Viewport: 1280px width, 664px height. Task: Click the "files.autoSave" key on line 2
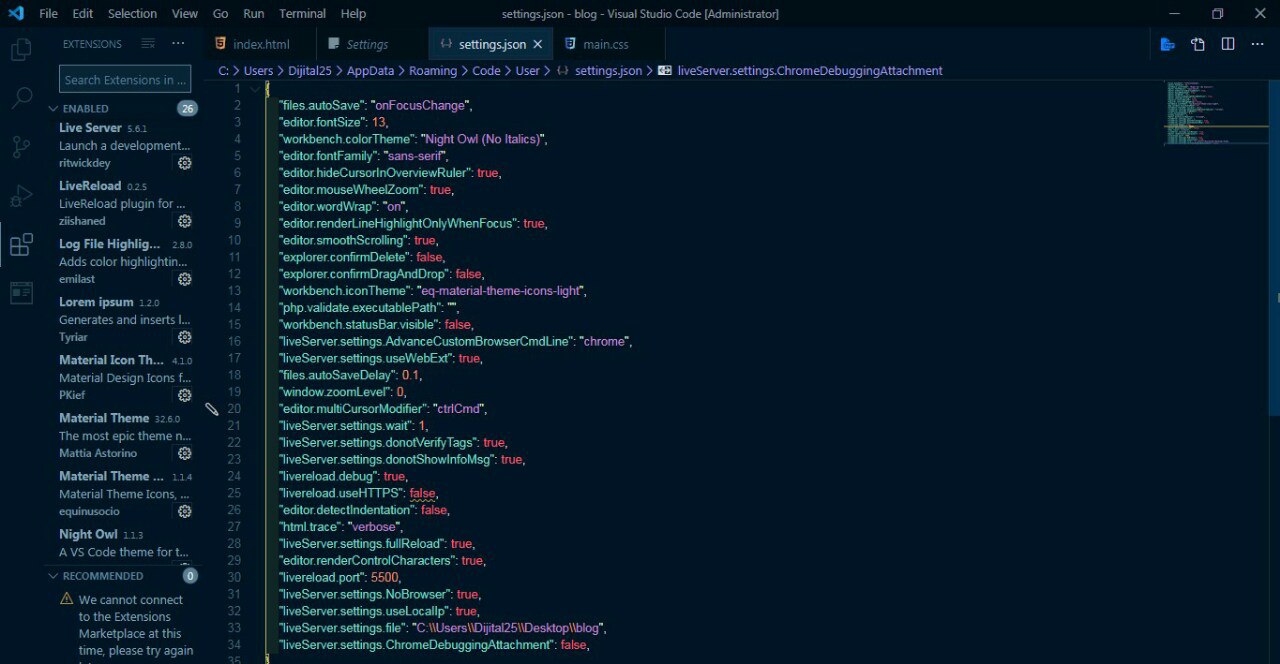321,105
